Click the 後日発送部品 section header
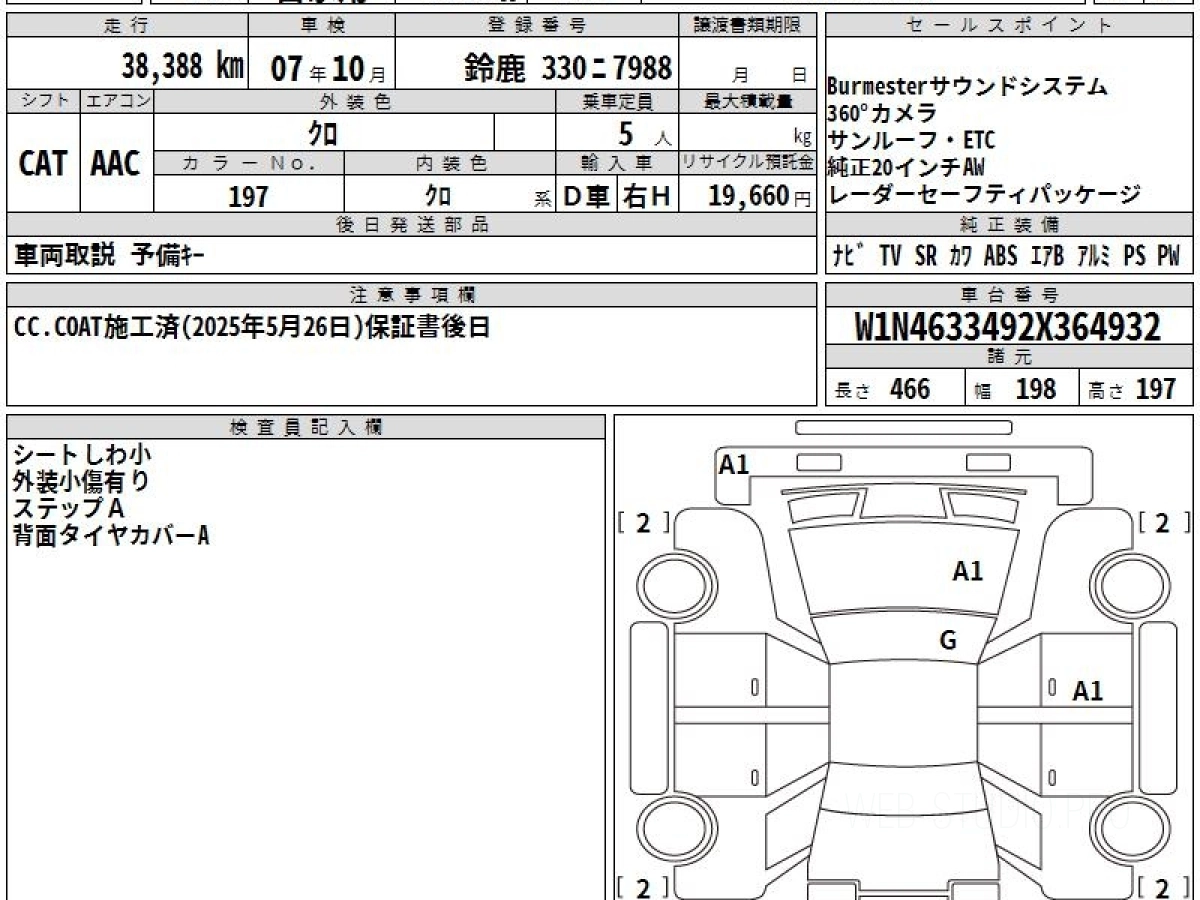Image resolution: width=1200 pixels, height=900 pixels. tap(411, 225)
